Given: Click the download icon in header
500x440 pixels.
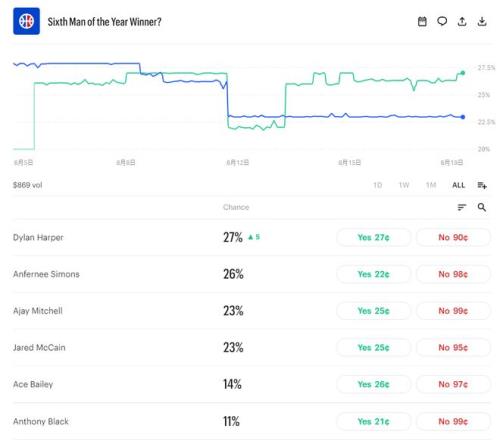Looking at the screenshot, I should [x=482, y=22].
